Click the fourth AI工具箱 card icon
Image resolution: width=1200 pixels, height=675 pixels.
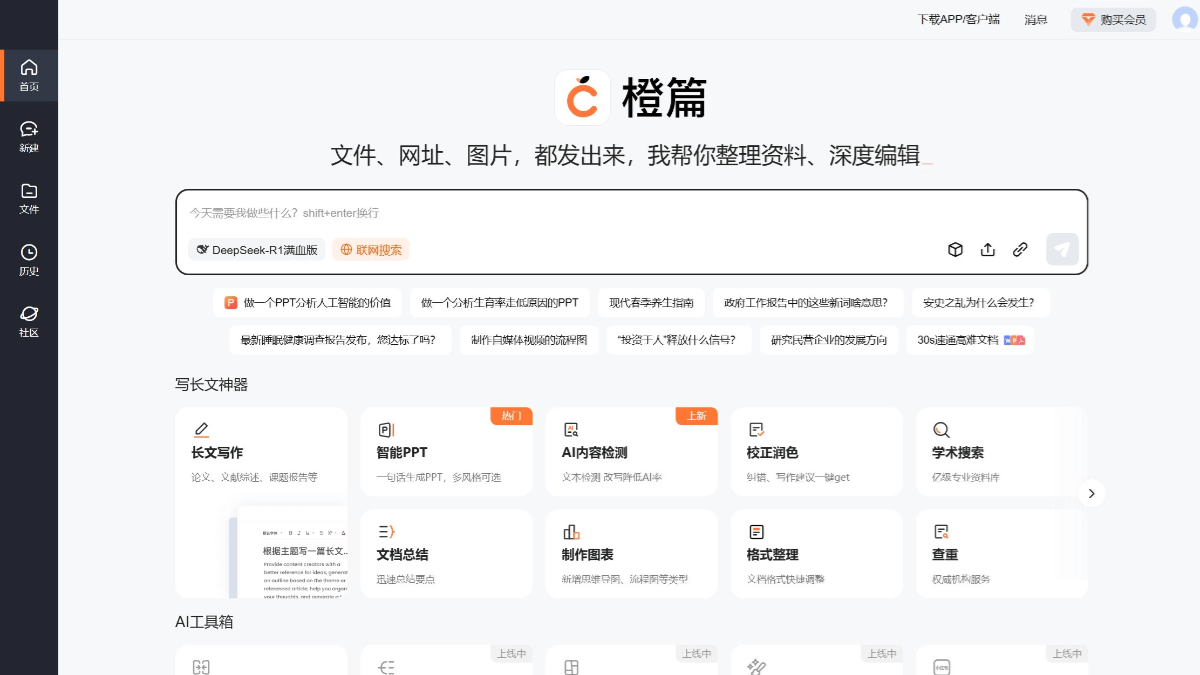[756, 667]
